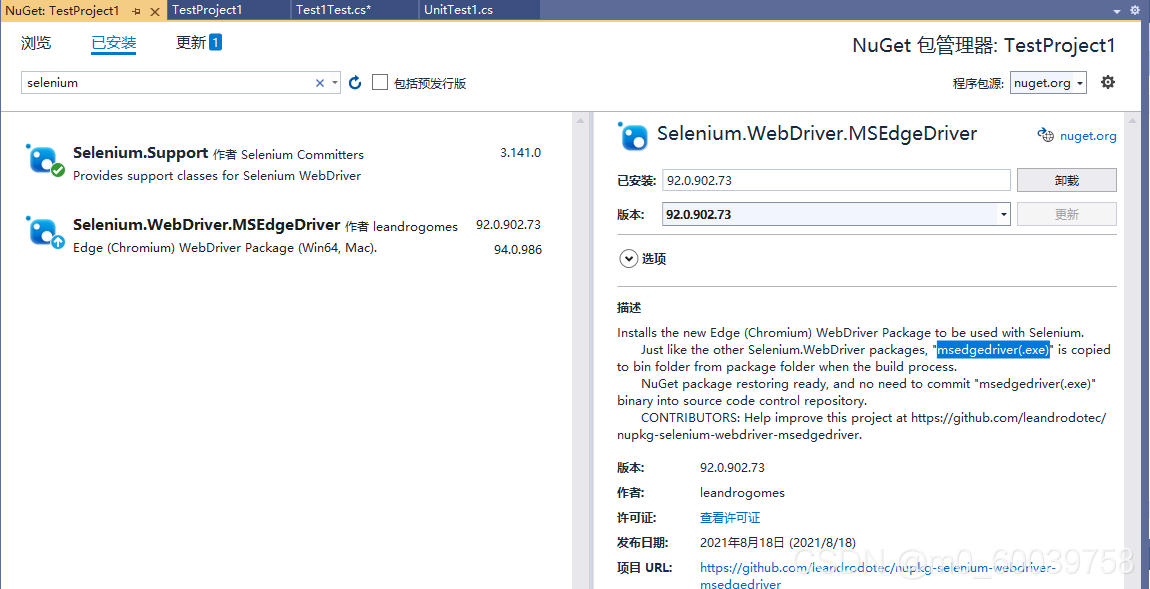Image resolution: width=1150 pixels, height=589 pixels.
Task: Open the 程序包源 nuget.org dropdown
Action: (x=1048, y=83)
